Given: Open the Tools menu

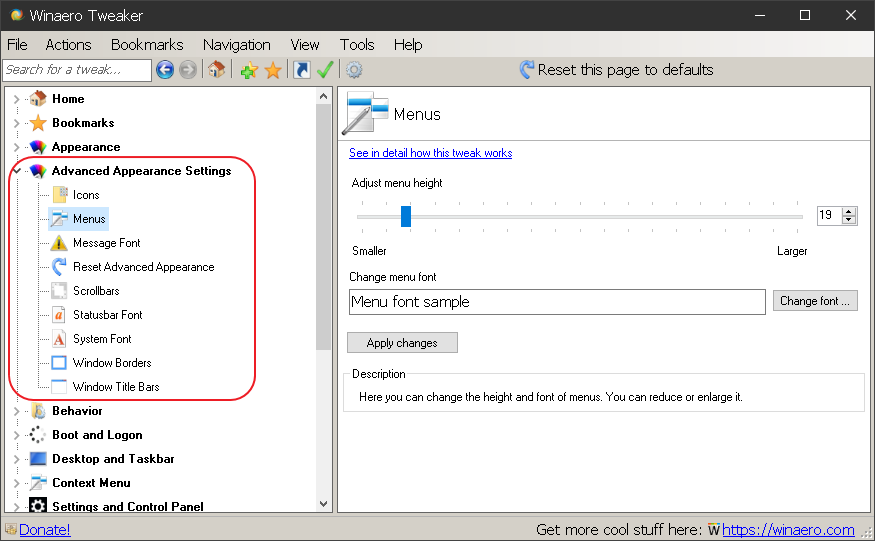Looking at the screenshot, I should 357,45.
